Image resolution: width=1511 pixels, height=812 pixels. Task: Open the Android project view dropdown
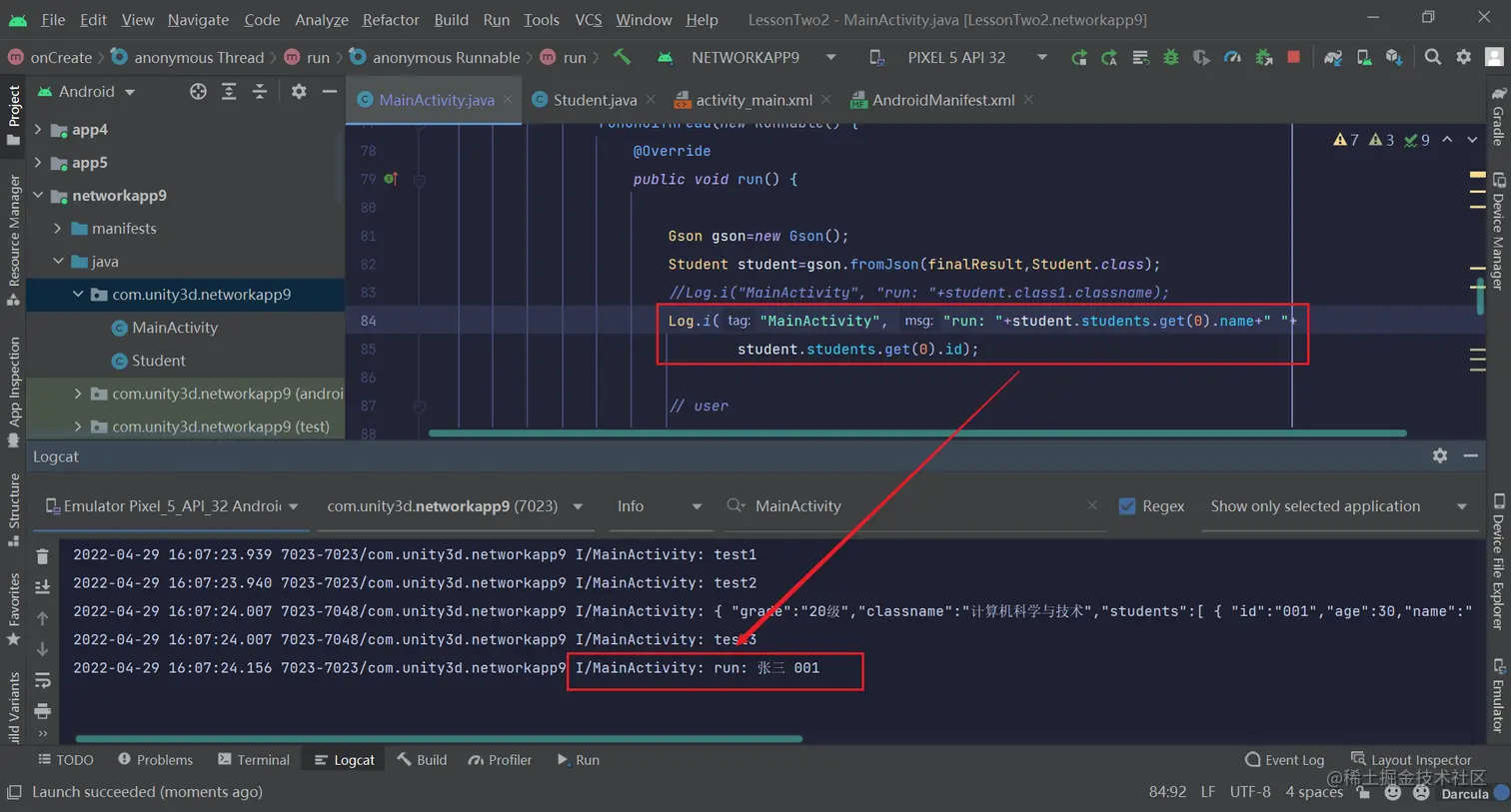[x=86, y=92]
